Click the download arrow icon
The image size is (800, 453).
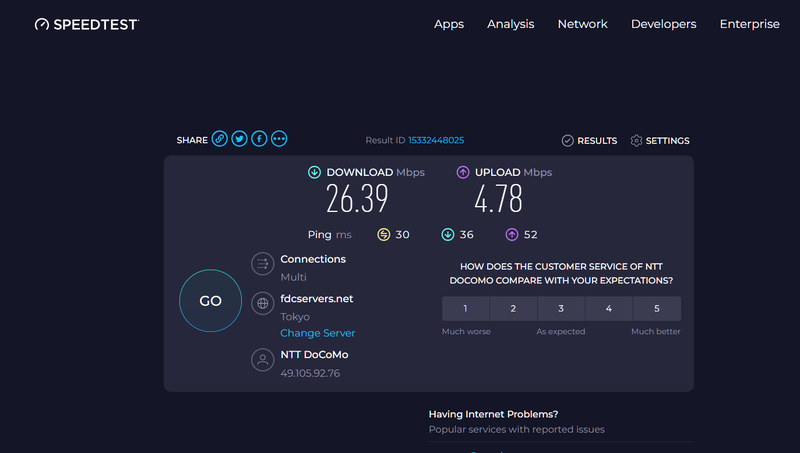(314, 172)
